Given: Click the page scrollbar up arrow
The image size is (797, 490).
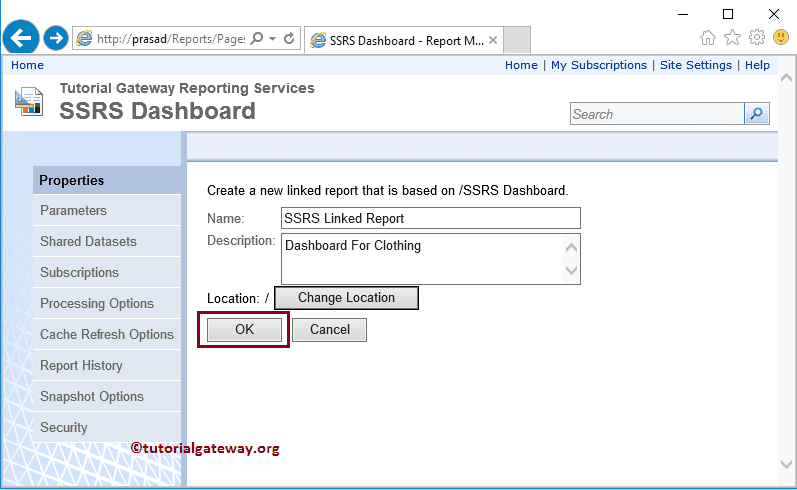Looking at the screenshot, I should click(x=786, y=78).
